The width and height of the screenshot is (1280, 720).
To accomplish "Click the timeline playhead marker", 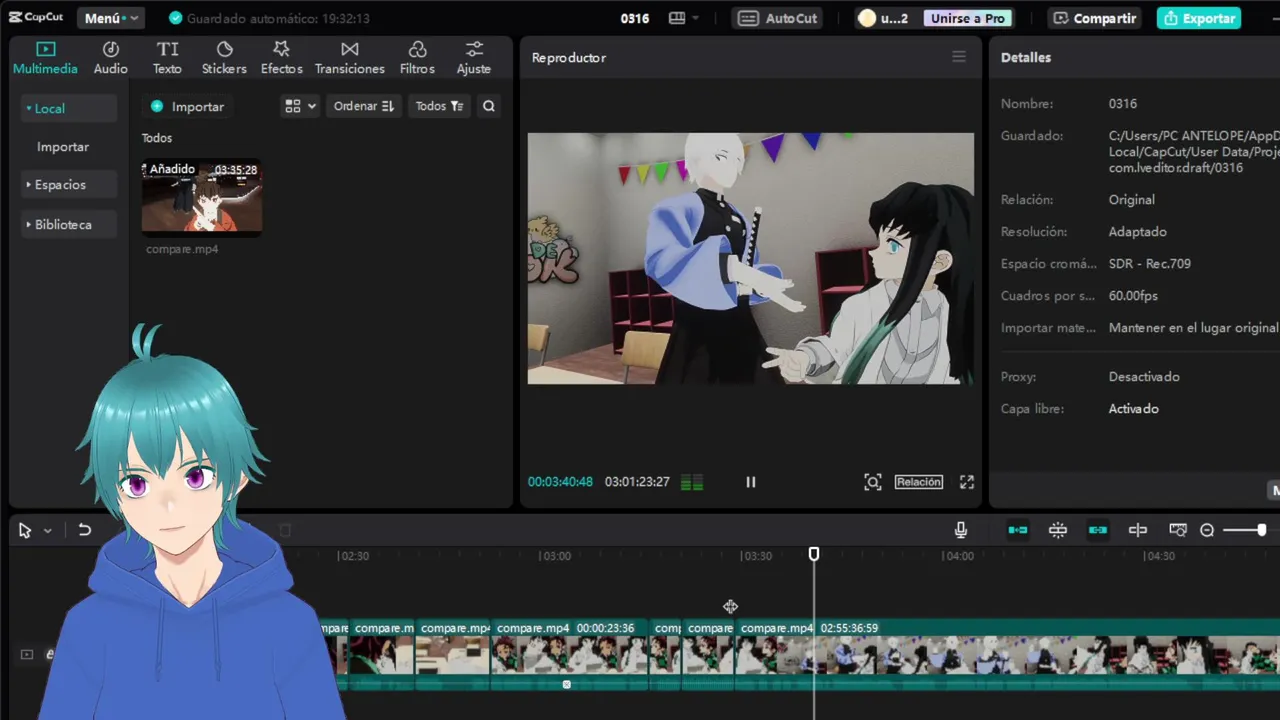I will [x=814, y=554].
